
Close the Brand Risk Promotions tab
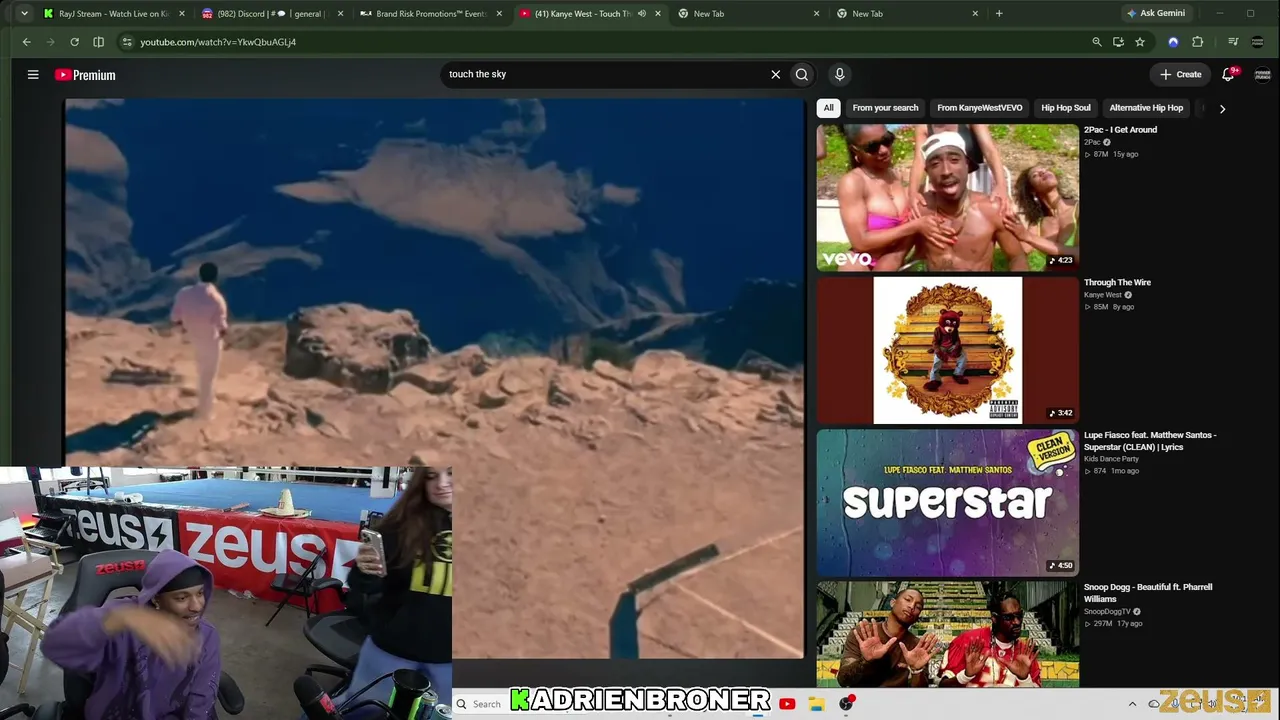(499, 14)
